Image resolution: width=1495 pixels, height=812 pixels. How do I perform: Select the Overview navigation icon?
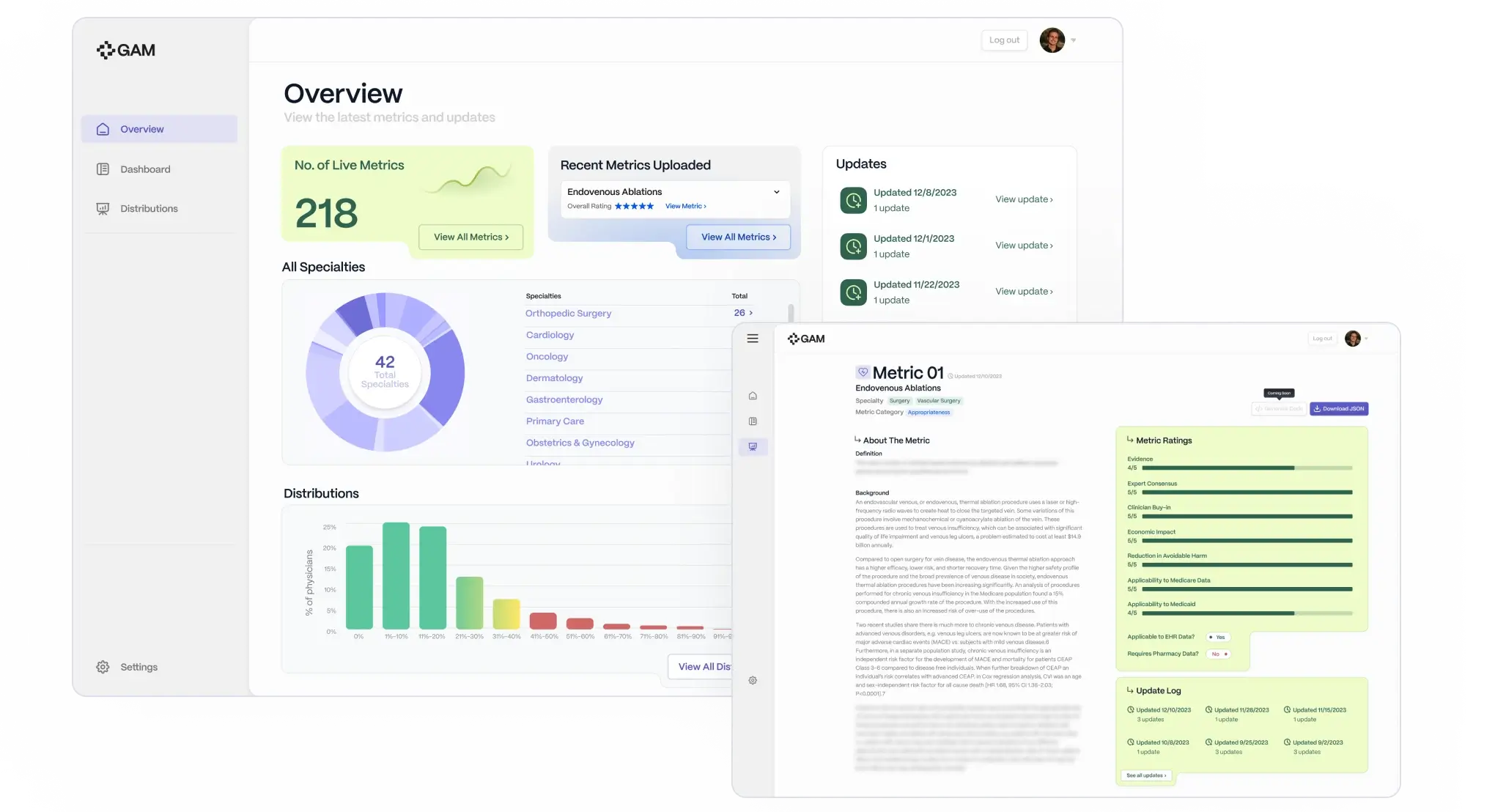click(102, 128)
